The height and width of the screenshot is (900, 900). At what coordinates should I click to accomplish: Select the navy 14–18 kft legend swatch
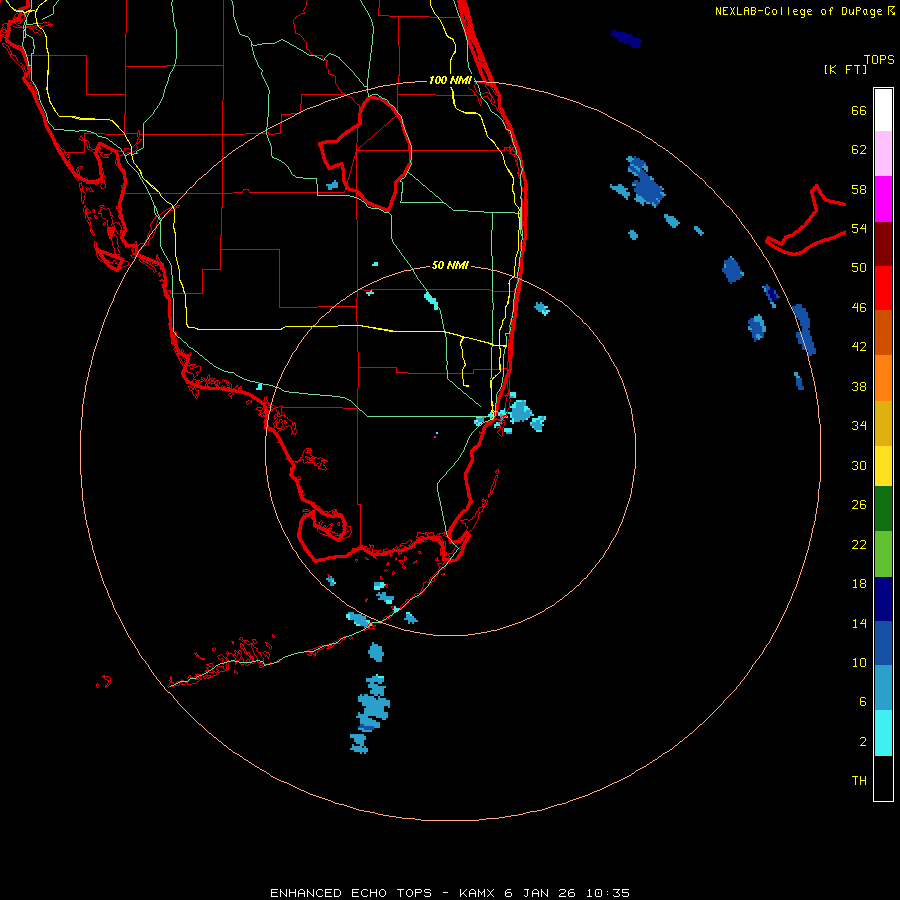tap(883, 599)
